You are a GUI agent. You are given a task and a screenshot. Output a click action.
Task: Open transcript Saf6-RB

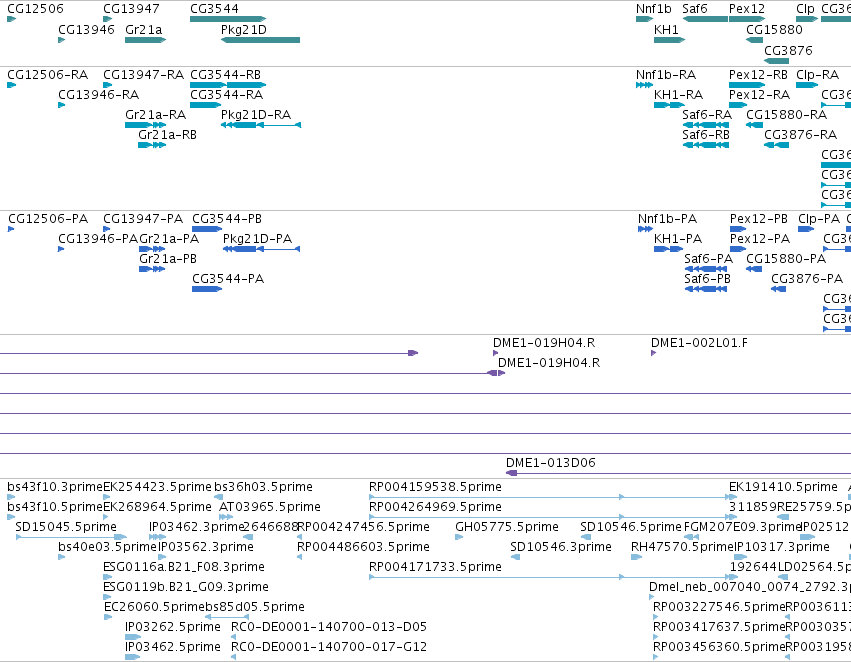point(706,135)
